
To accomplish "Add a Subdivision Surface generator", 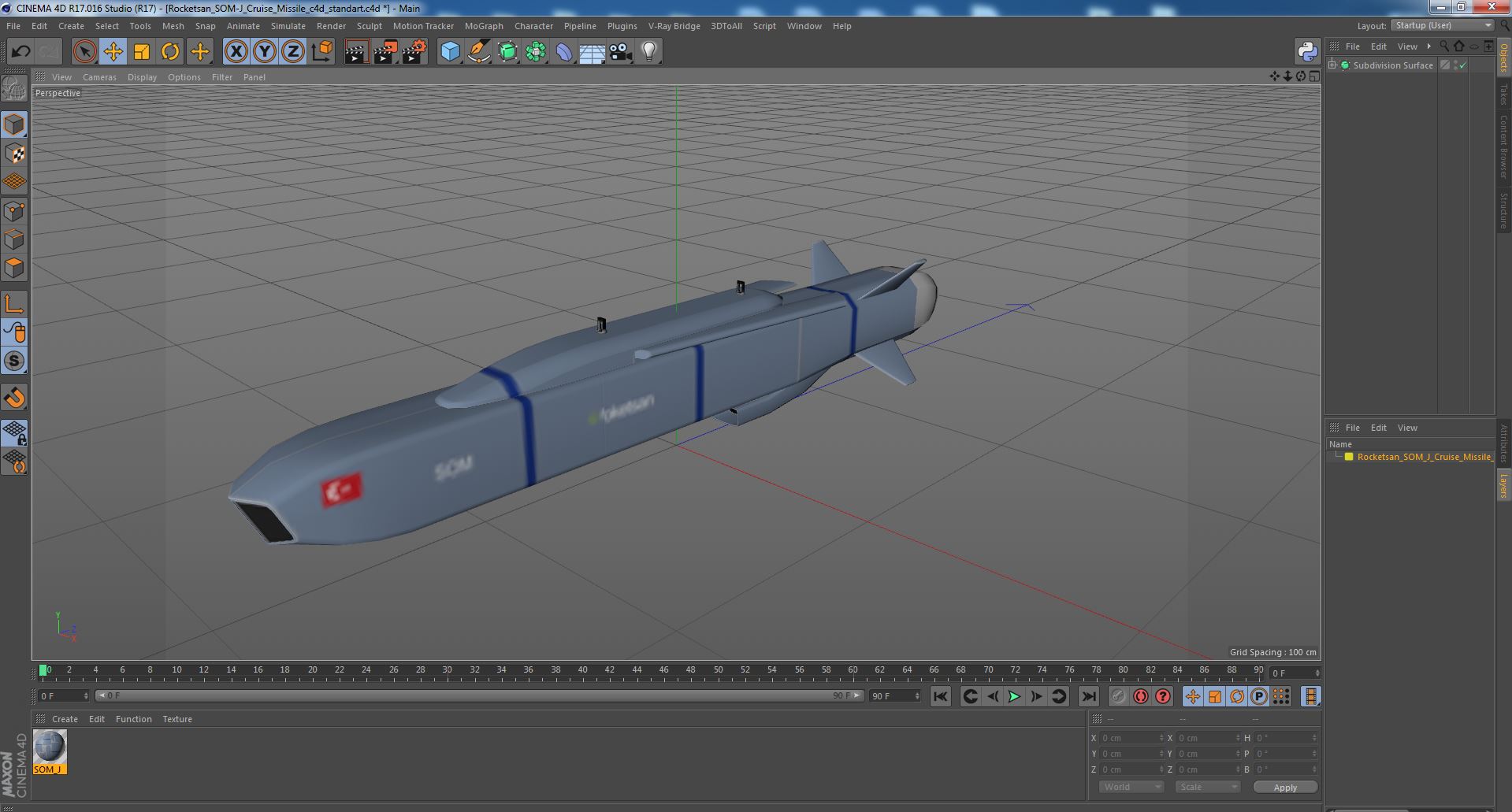I will click(507, 52).
